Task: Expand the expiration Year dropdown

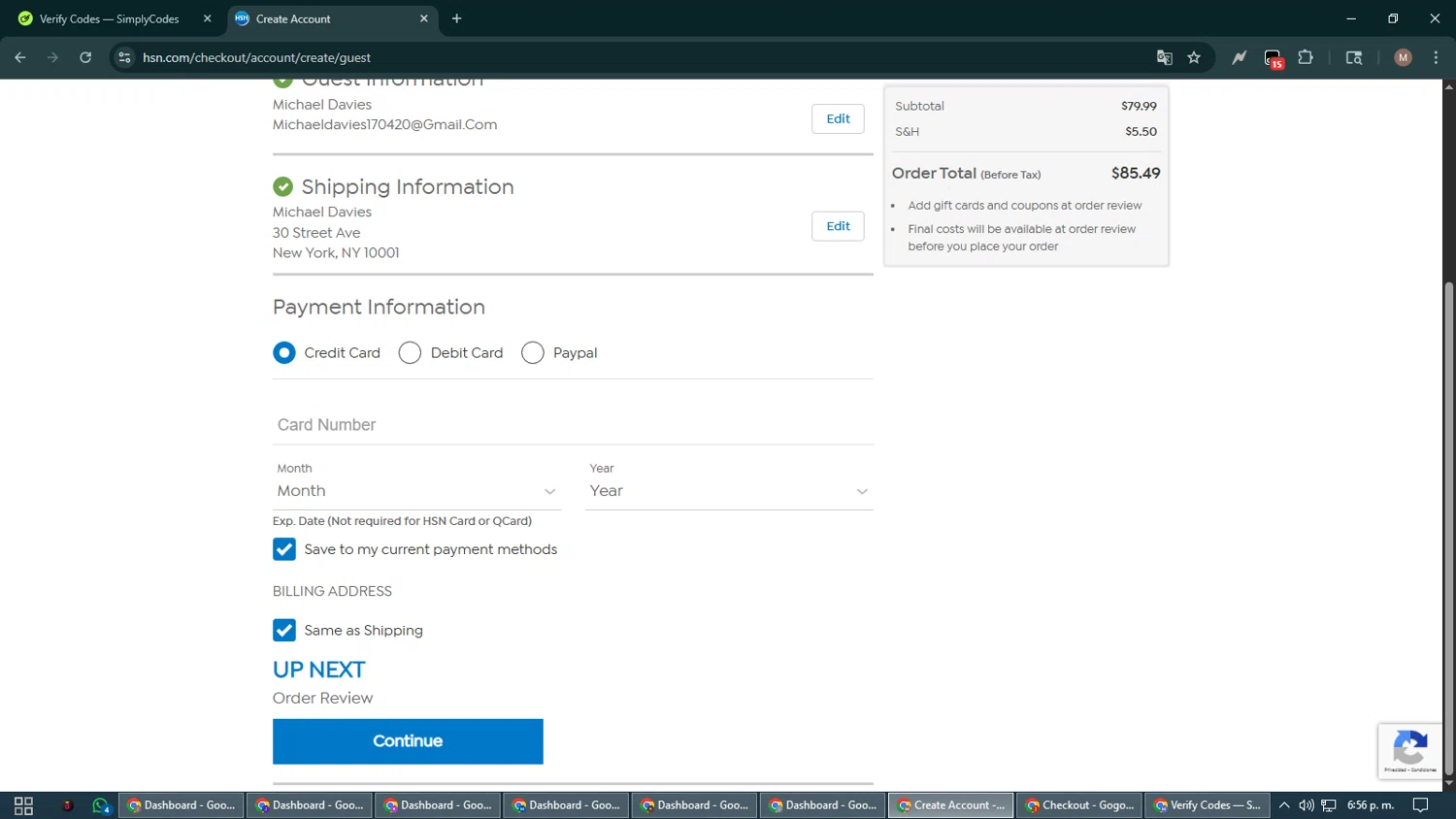Action: (728, 491)
